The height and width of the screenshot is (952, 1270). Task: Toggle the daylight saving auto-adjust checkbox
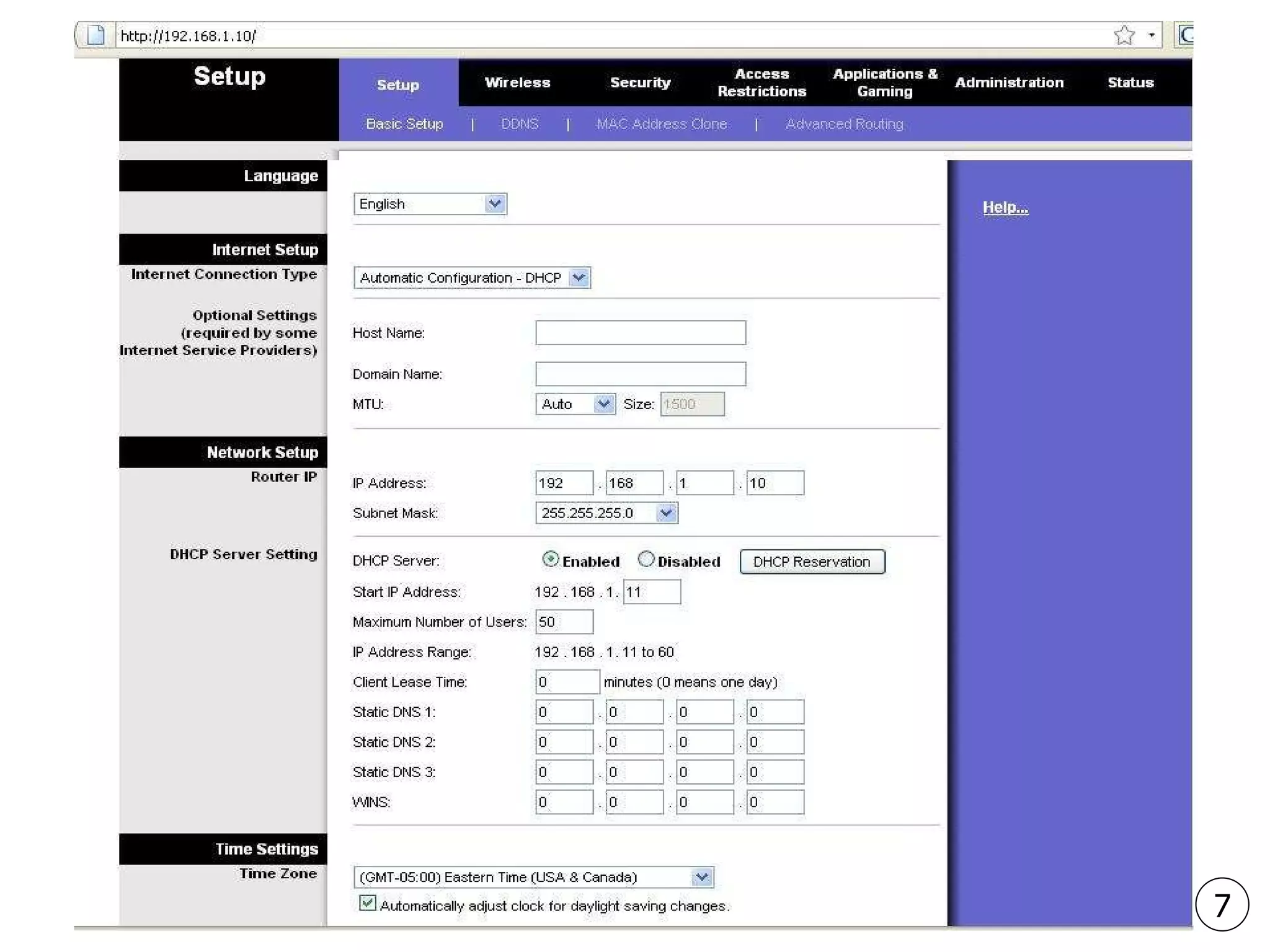tap(367, 903)
